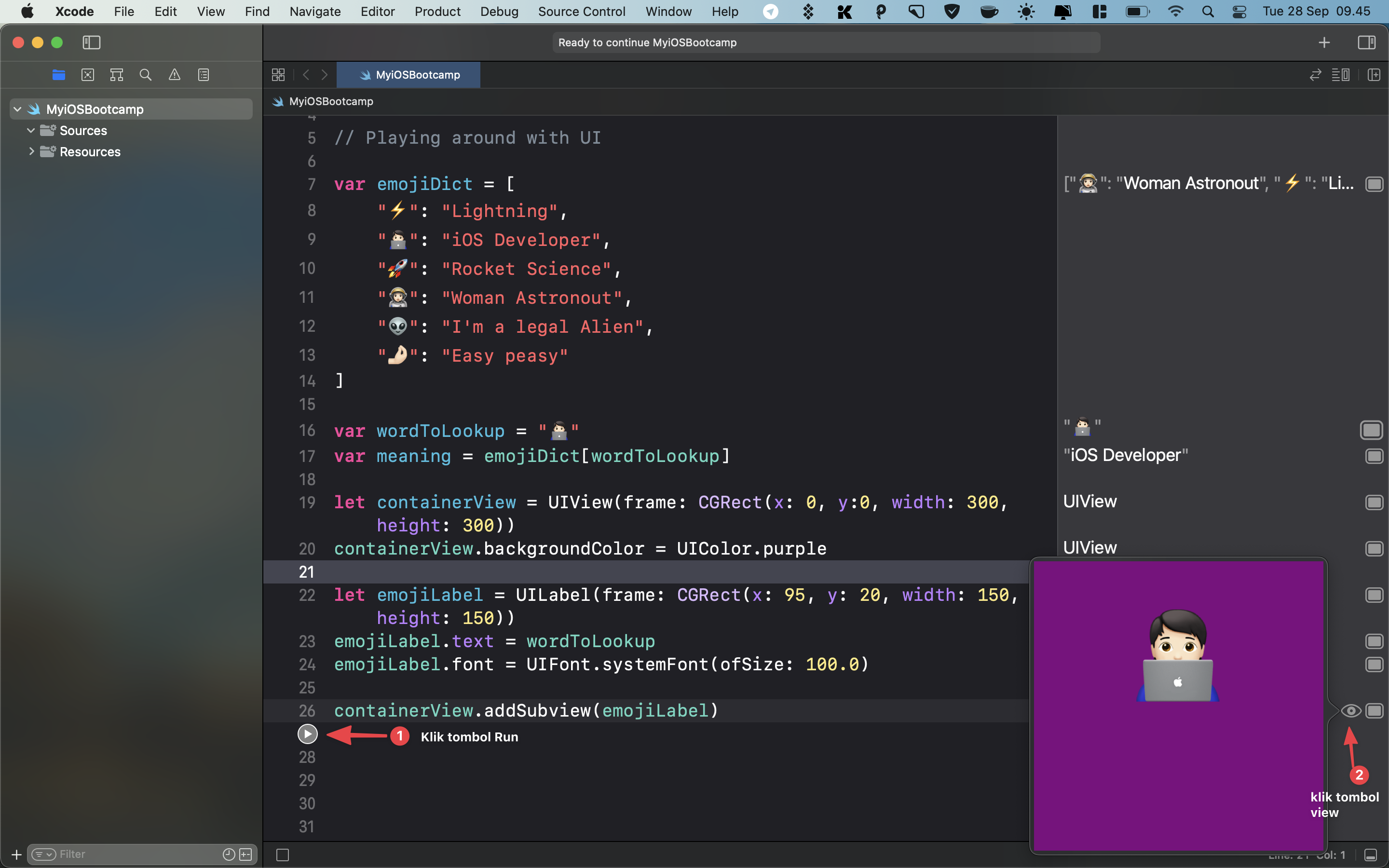Toggle inline result for line 22 emojiLabel
1389x868 pixels.
(1374, 595)
